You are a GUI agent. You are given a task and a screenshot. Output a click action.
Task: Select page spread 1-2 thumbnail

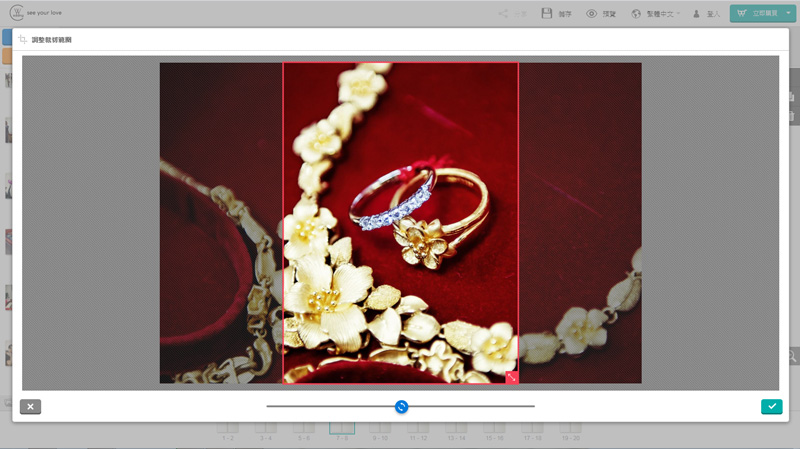pos(228,429)
